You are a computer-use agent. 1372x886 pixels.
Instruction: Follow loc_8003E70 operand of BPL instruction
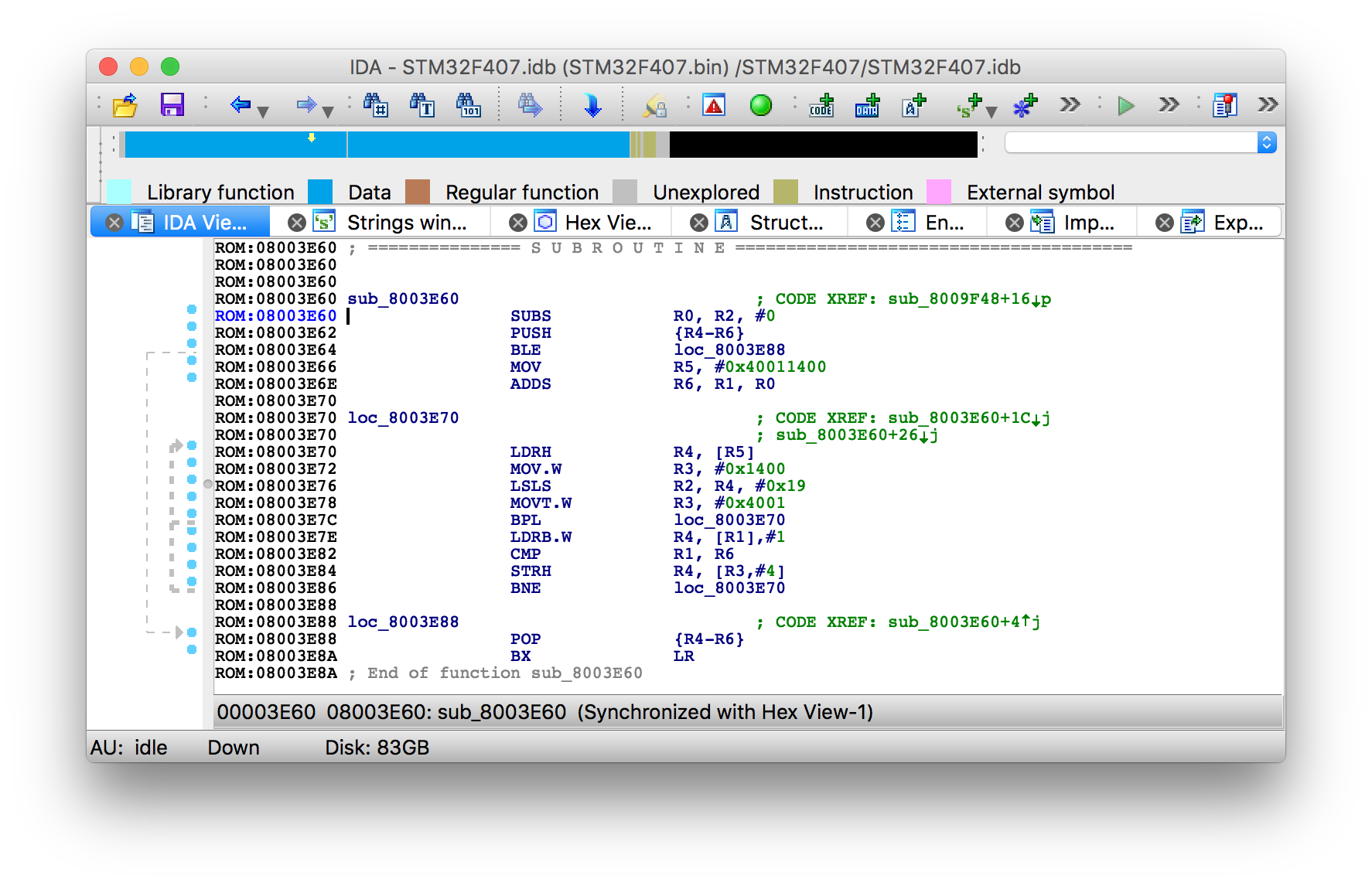(729, 520)
